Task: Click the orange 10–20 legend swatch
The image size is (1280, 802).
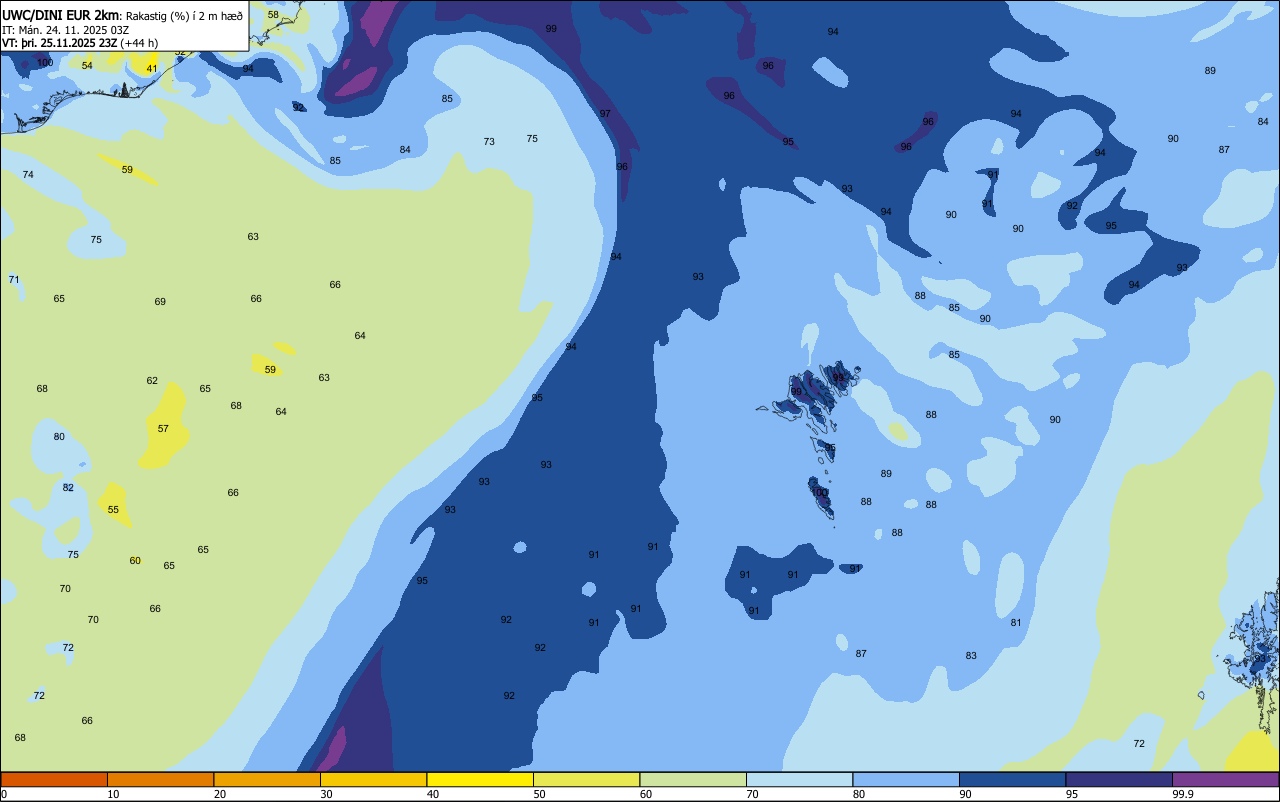Action: click(x=160, y=779)
